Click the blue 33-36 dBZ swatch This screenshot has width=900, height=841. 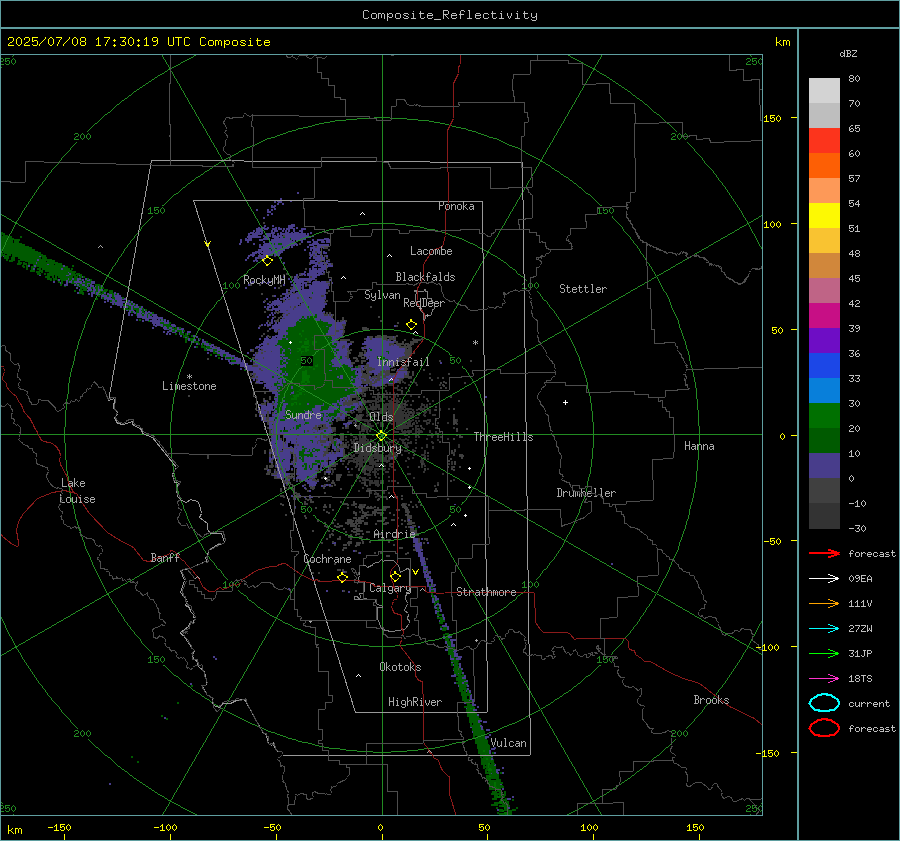coord(824,366)
